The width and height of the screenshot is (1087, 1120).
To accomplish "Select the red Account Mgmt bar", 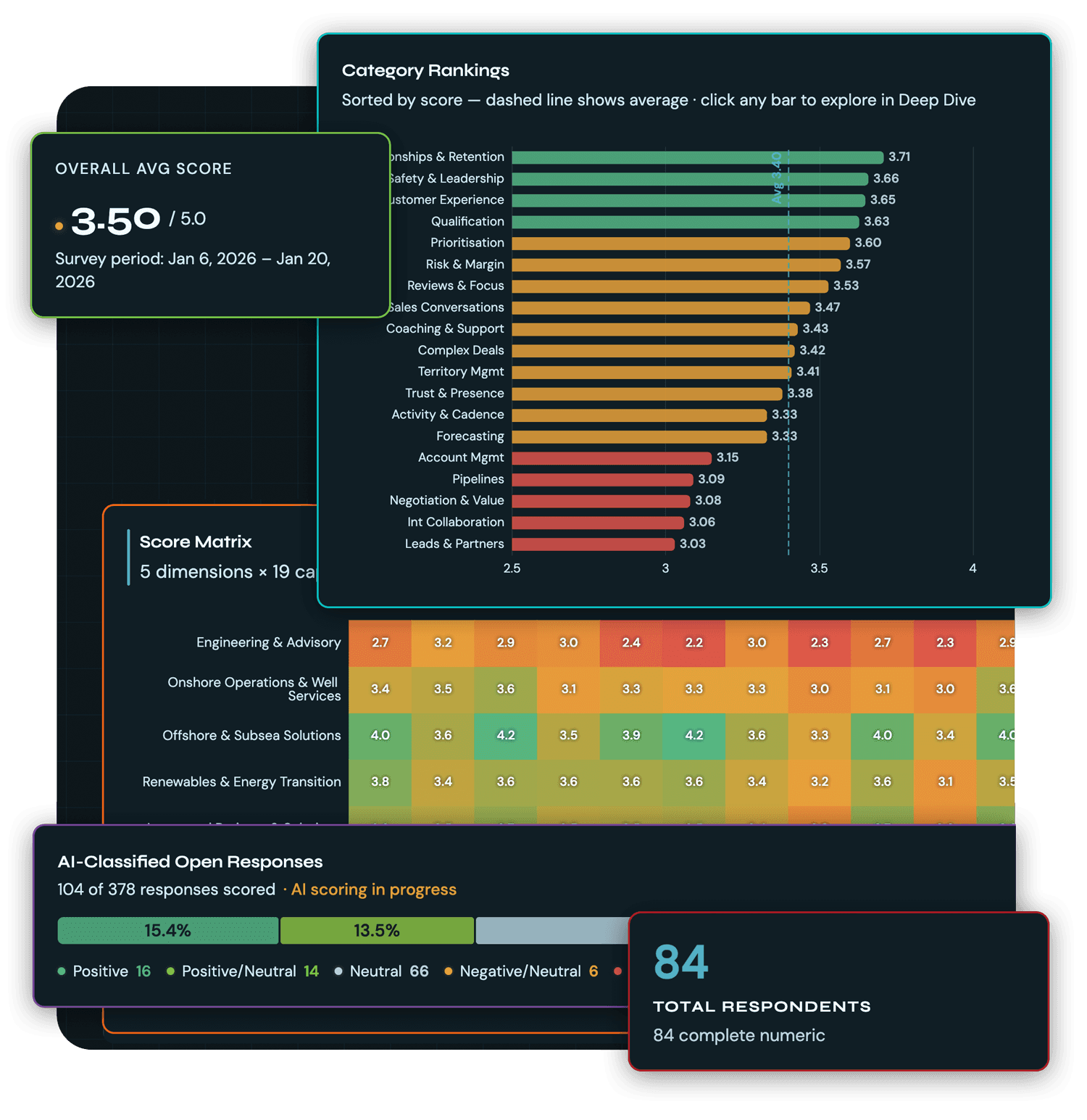I will (x=612, y=458).
